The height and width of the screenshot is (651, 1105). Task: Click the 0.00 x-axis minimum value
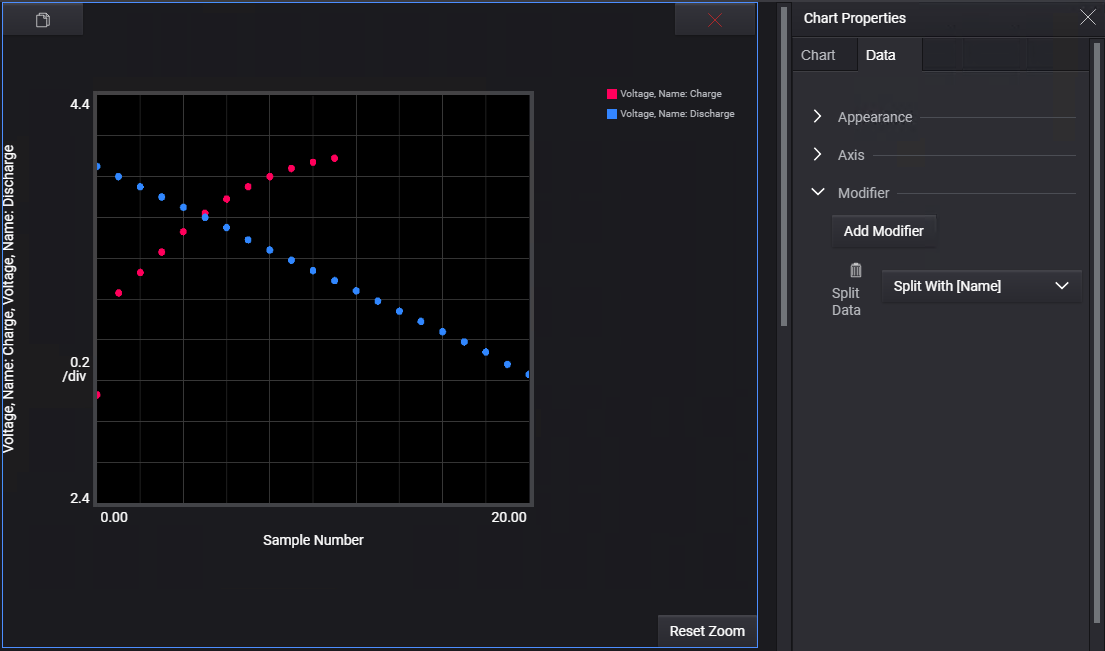tap(114, 517)
